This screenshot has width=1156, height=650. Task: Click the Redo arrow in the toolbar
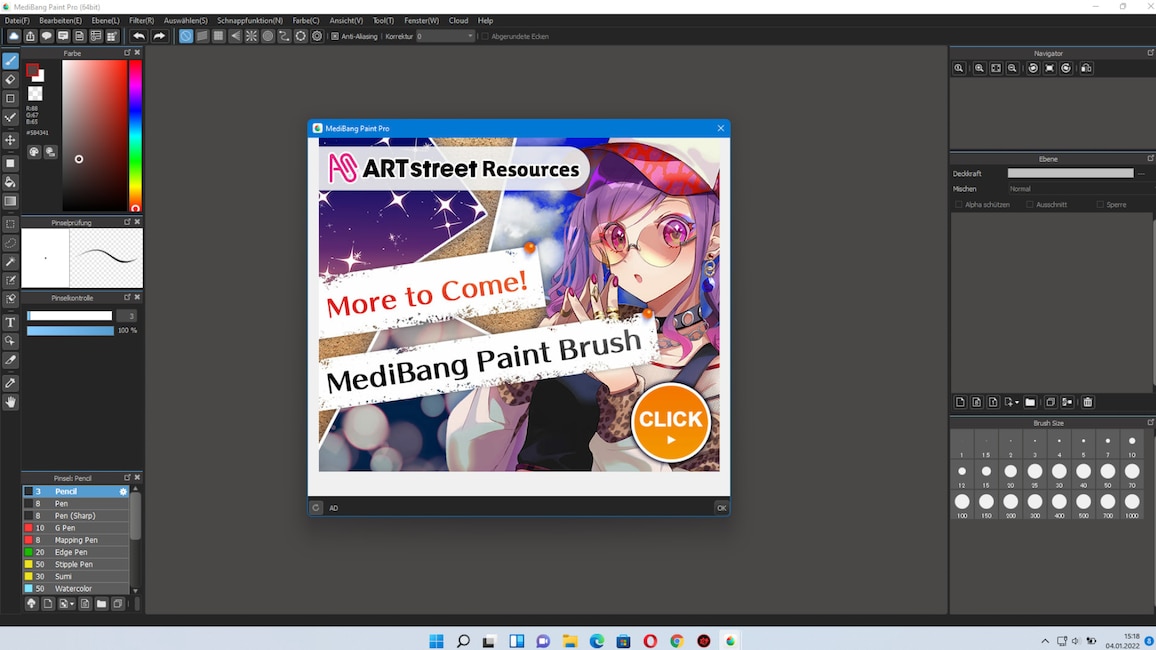159,36
